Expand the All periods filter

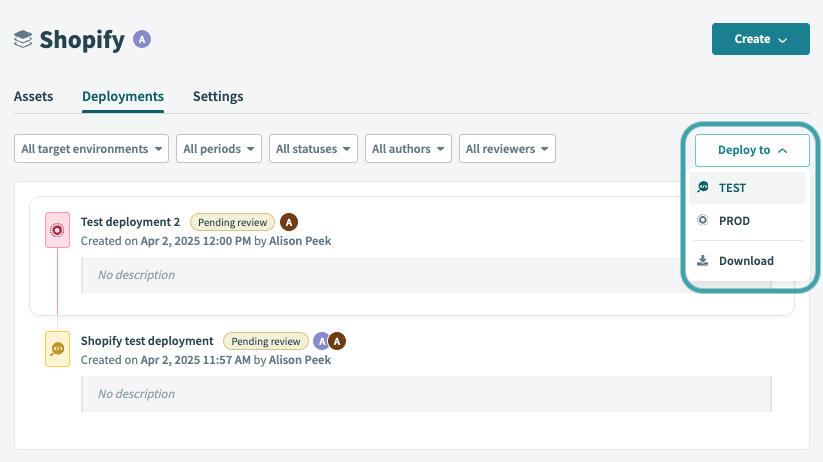click(219, 149)
